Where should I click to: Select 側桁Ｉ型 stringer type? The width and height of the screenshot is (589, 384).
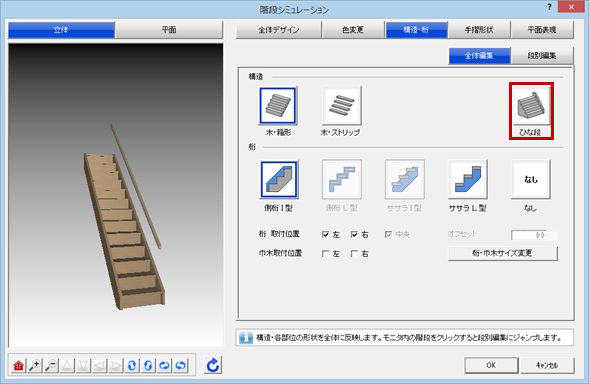(279, 179)
